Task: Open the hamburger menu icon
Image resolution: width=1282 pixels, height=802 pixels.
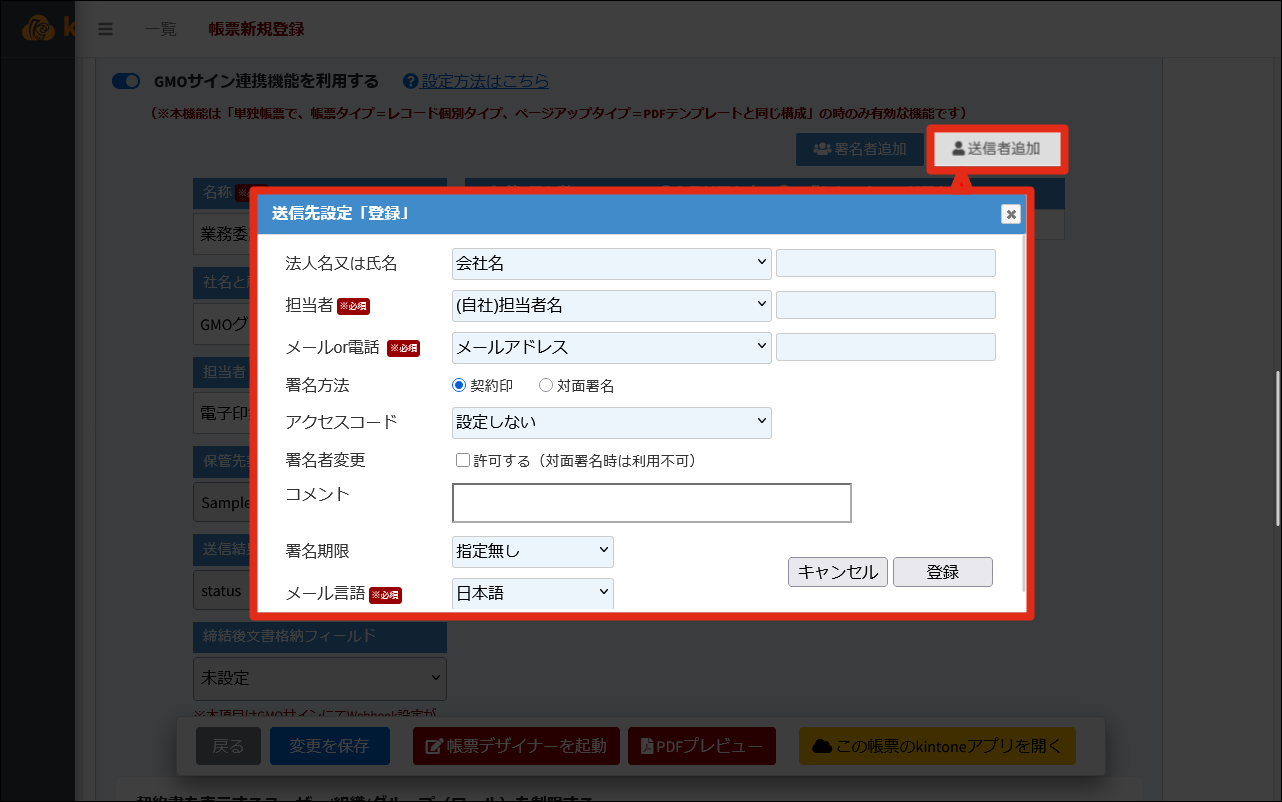Action: (x=105, y=29)
